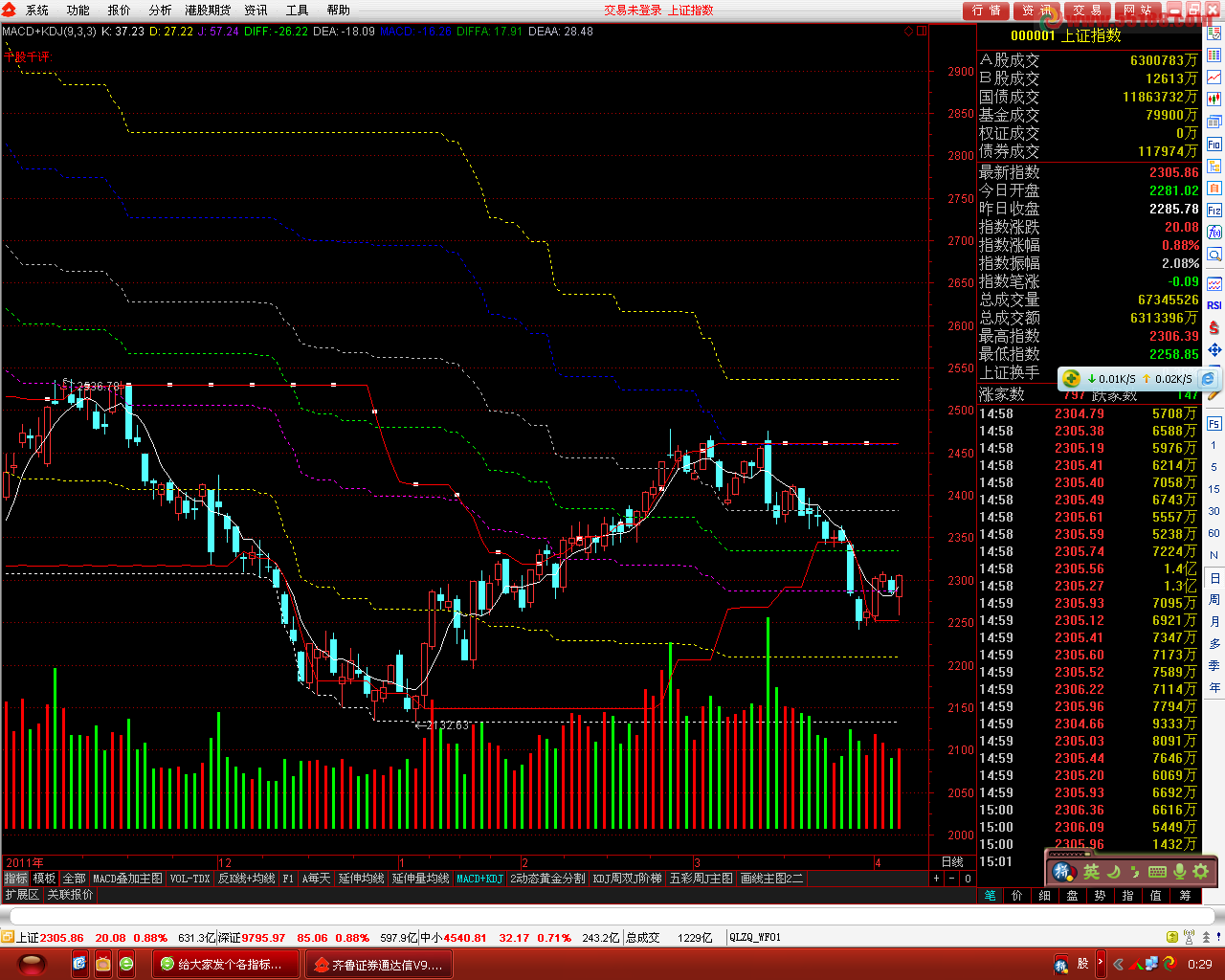
Task: Click the red dollar sign sidebar icon
Action: point(1214,327)
